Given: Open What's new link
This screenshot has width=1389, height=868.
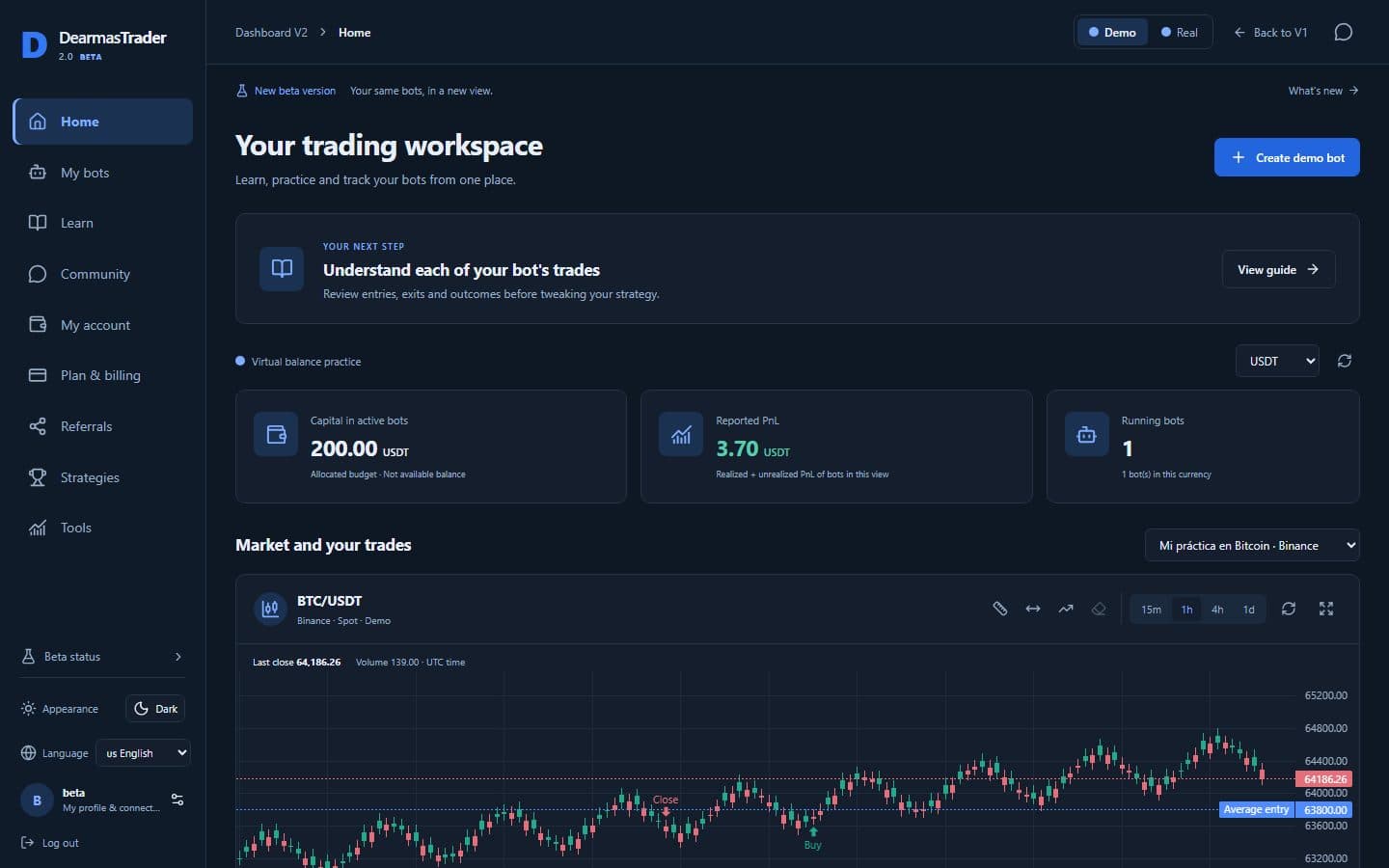Looking at the screenshot, I should click(1323, 91).
